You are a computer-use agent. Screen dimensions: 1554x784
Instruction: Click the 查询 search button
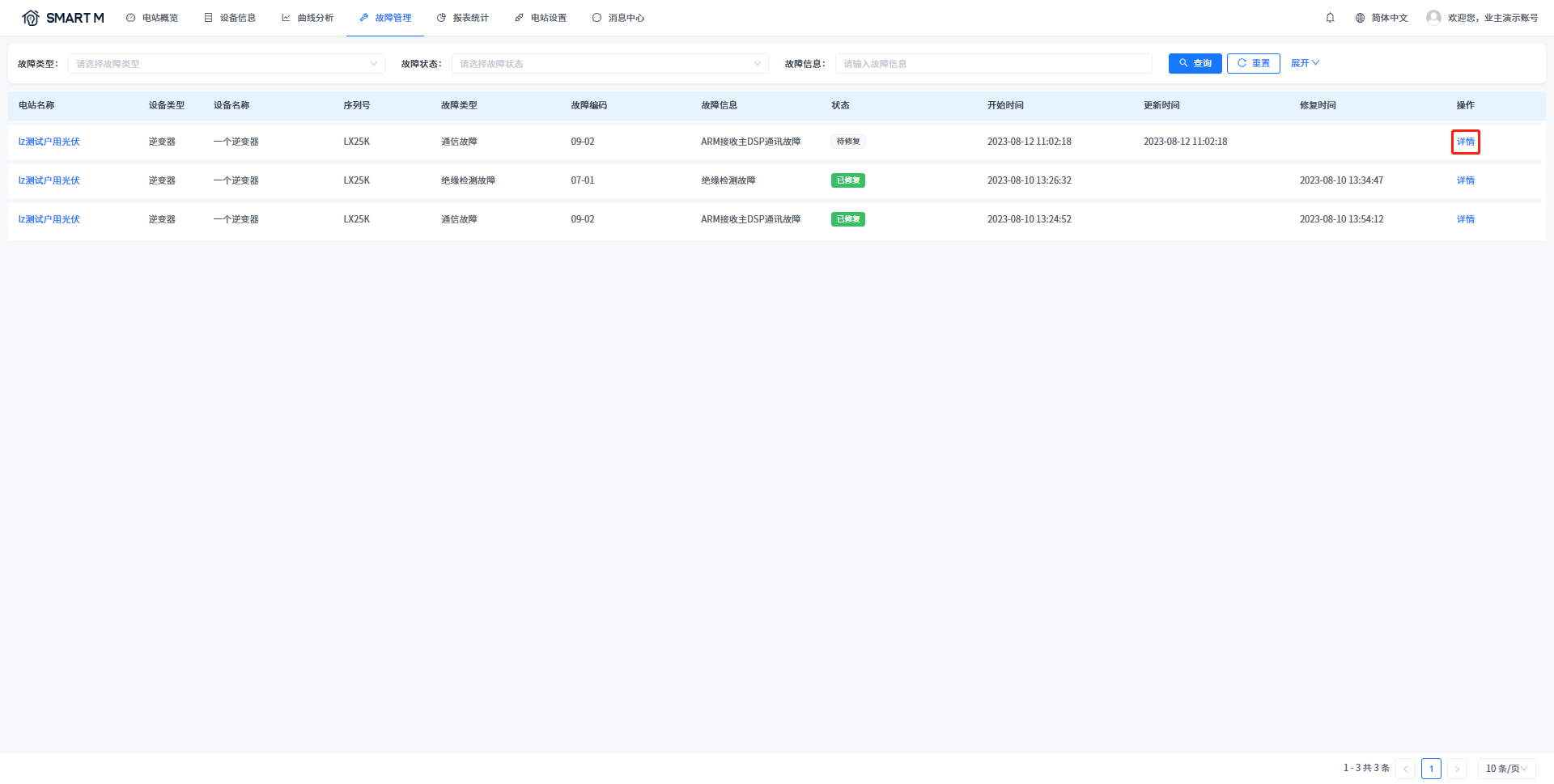(x=1195, y=63)
